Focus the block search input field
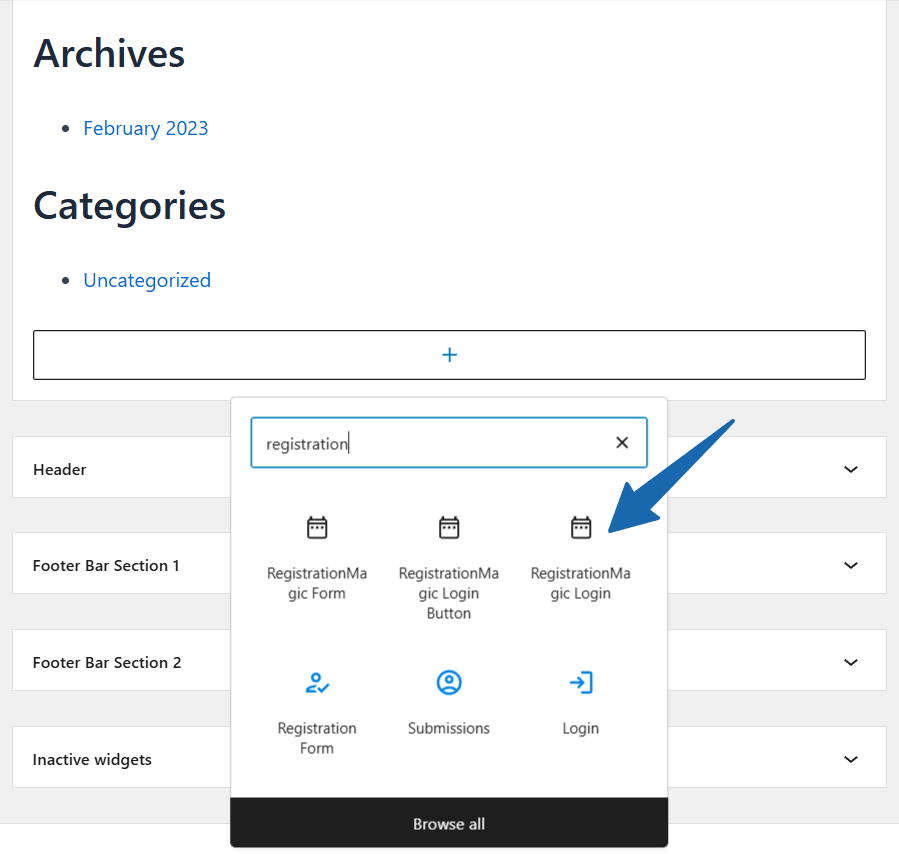This screenshot has height=854, width=899. click(430, 443)
